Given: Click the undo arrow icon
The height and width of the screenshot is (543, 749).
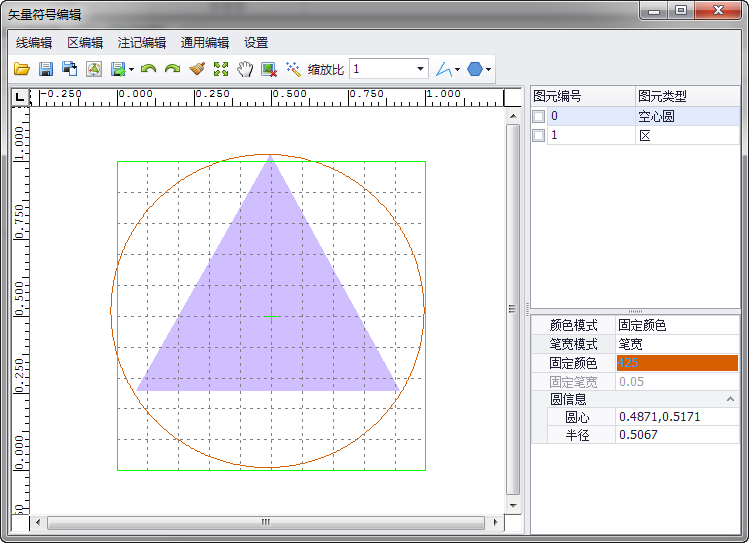Looking at the screenshot, I should pyautogui.click(x=148, y=69).
